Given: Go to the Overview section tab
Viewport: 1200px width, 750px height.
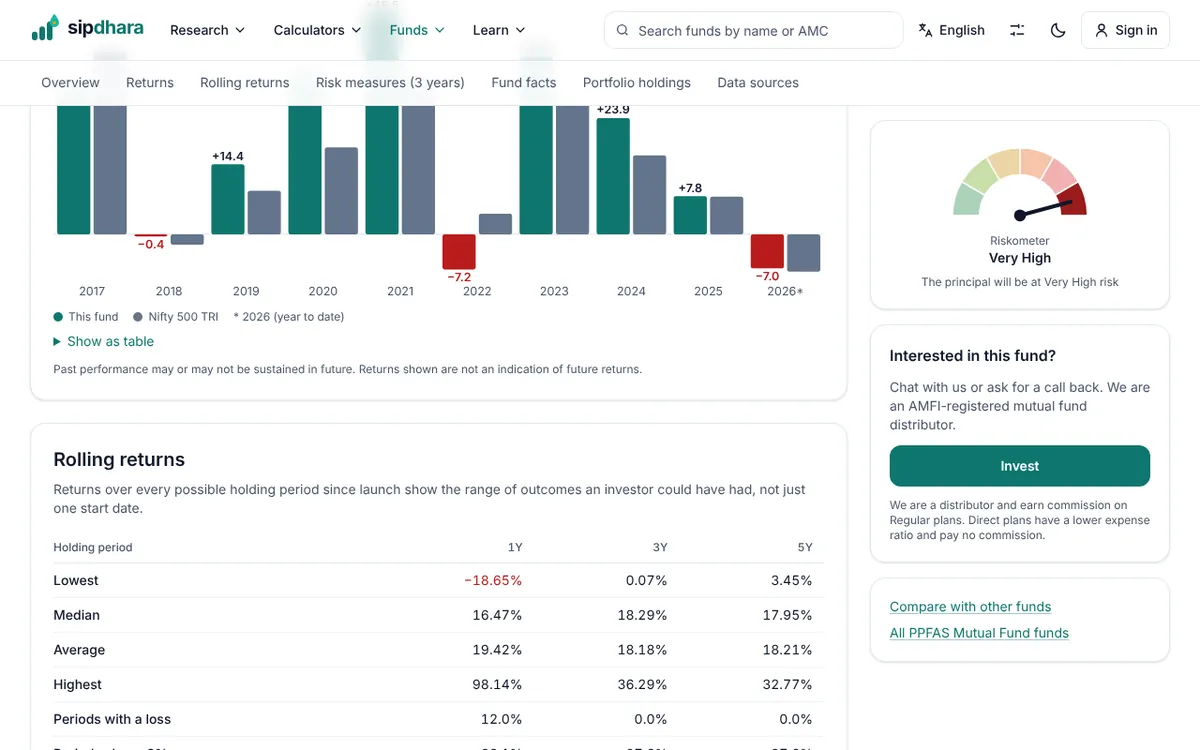Looking at the screenshot, I should 70,82.
